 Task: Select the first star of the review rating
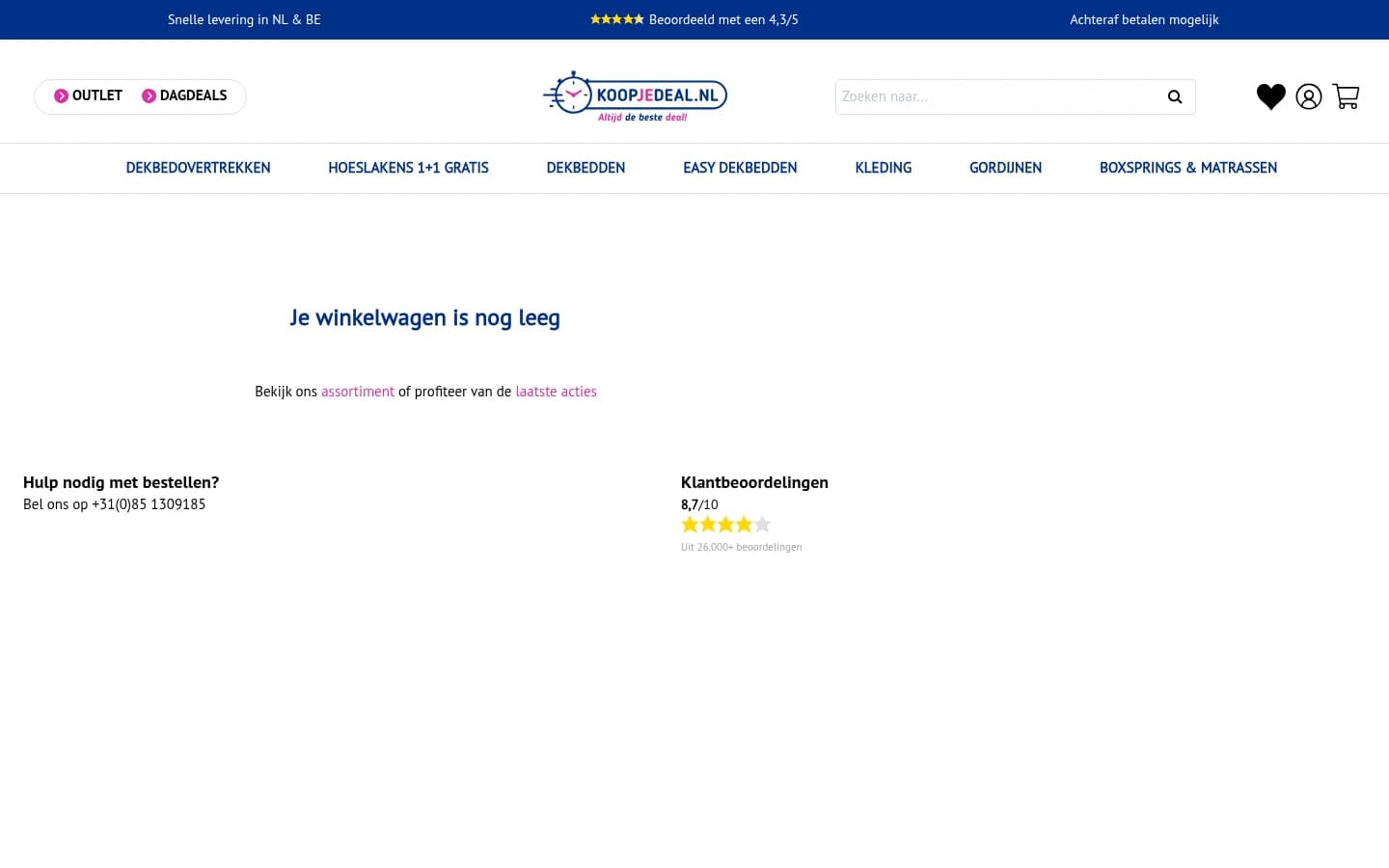pyautogui.click(x=691, y=524)
